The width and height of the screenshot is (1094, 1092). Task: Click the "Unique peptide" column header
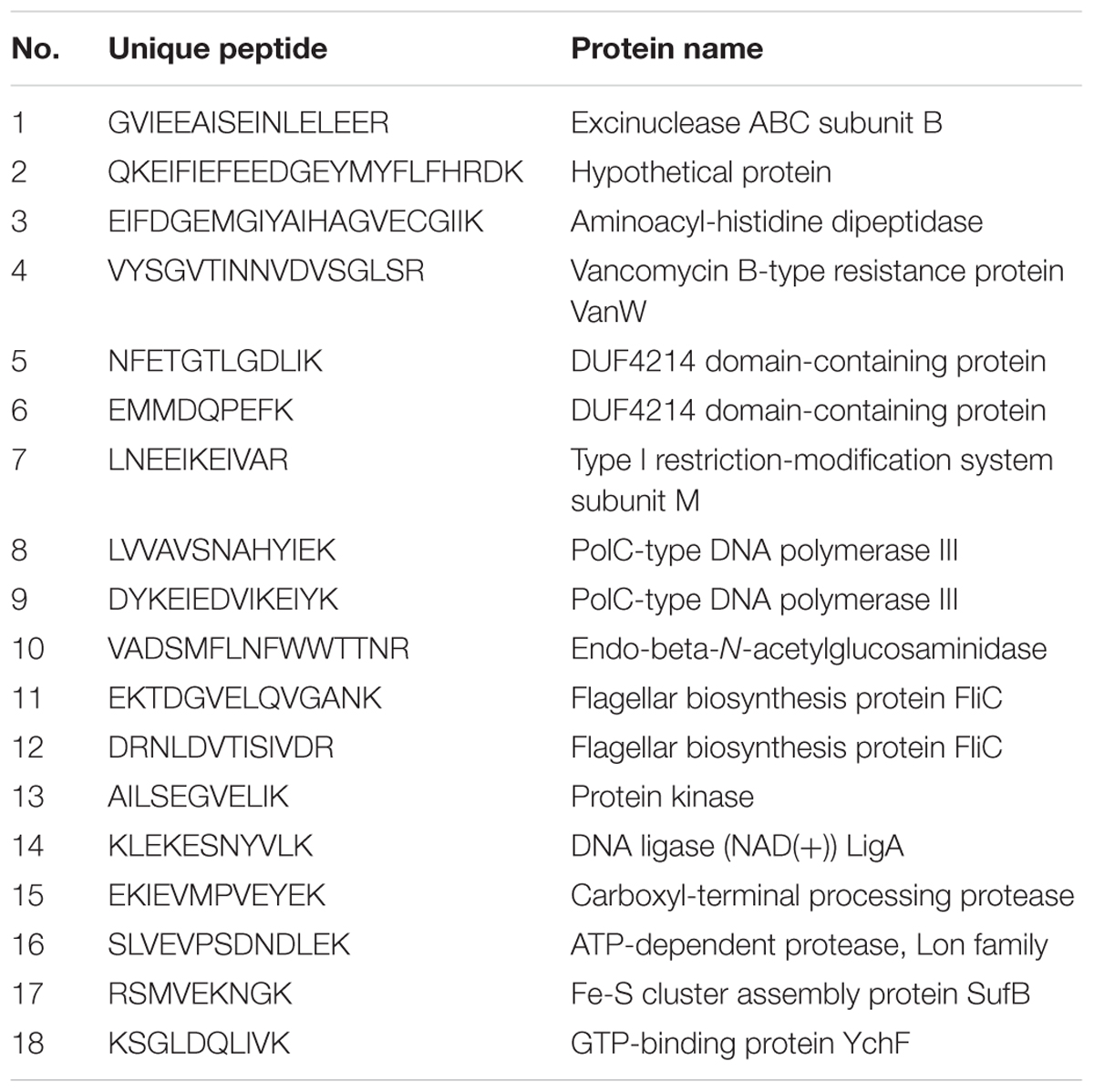217,48
